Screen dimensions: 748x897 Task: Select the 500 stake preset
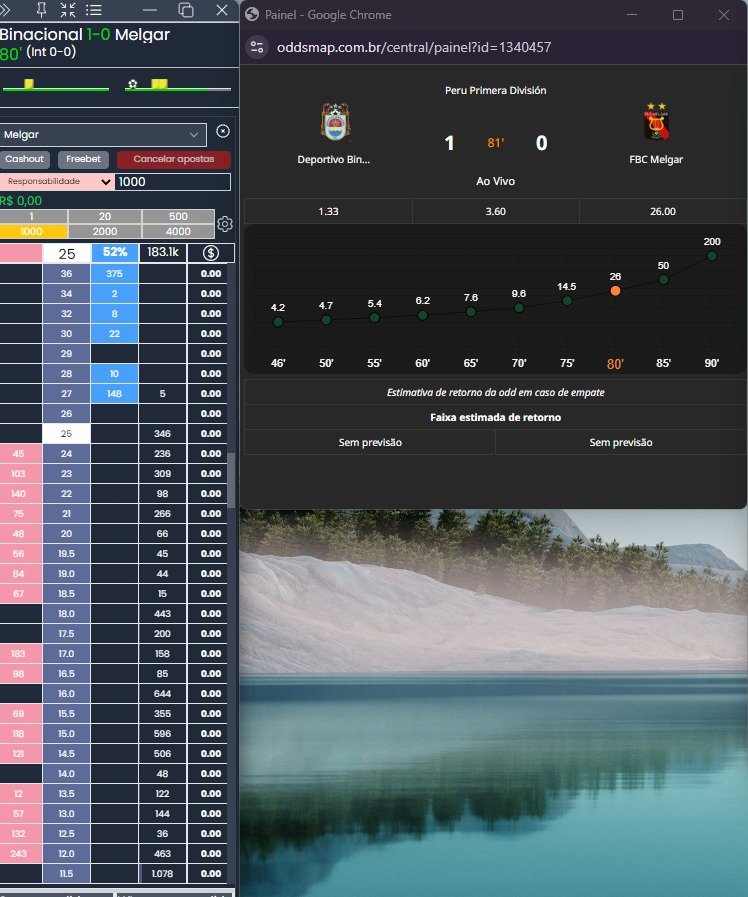[178, 217]
